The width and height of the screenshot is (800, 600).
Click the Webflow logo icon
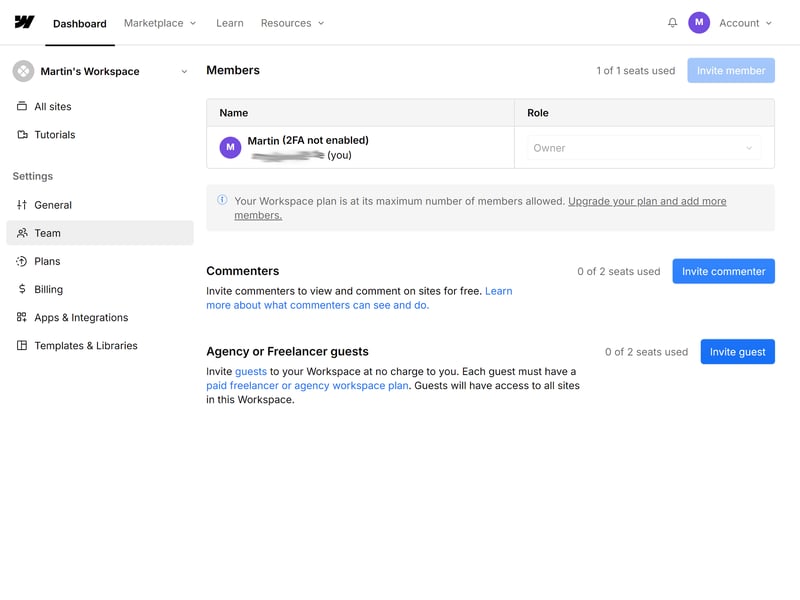24,23
